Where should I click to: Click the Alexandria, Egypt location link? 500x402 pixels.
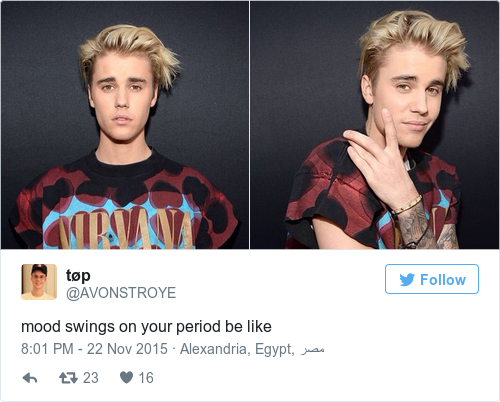237,349
